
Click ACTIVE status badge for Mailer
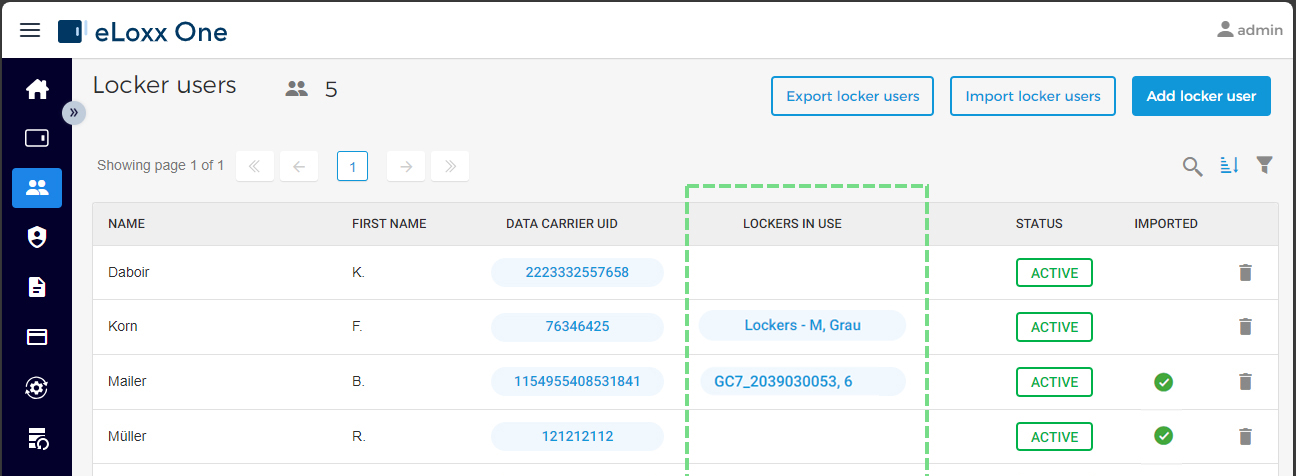pyautogui.click(x=1054, y=382)
